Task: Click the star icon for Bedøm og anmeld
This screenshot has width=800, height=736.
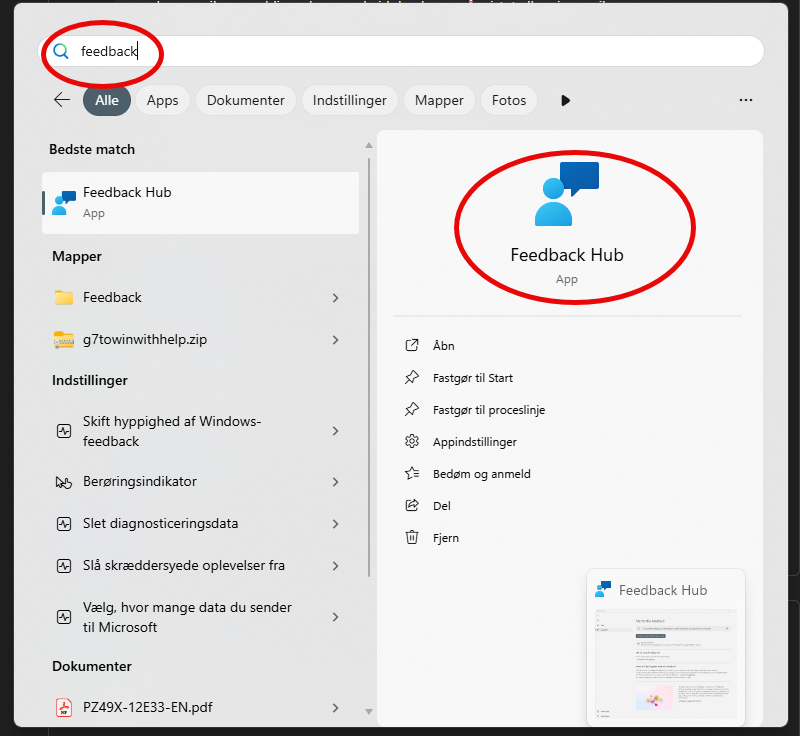Action: 412,473
